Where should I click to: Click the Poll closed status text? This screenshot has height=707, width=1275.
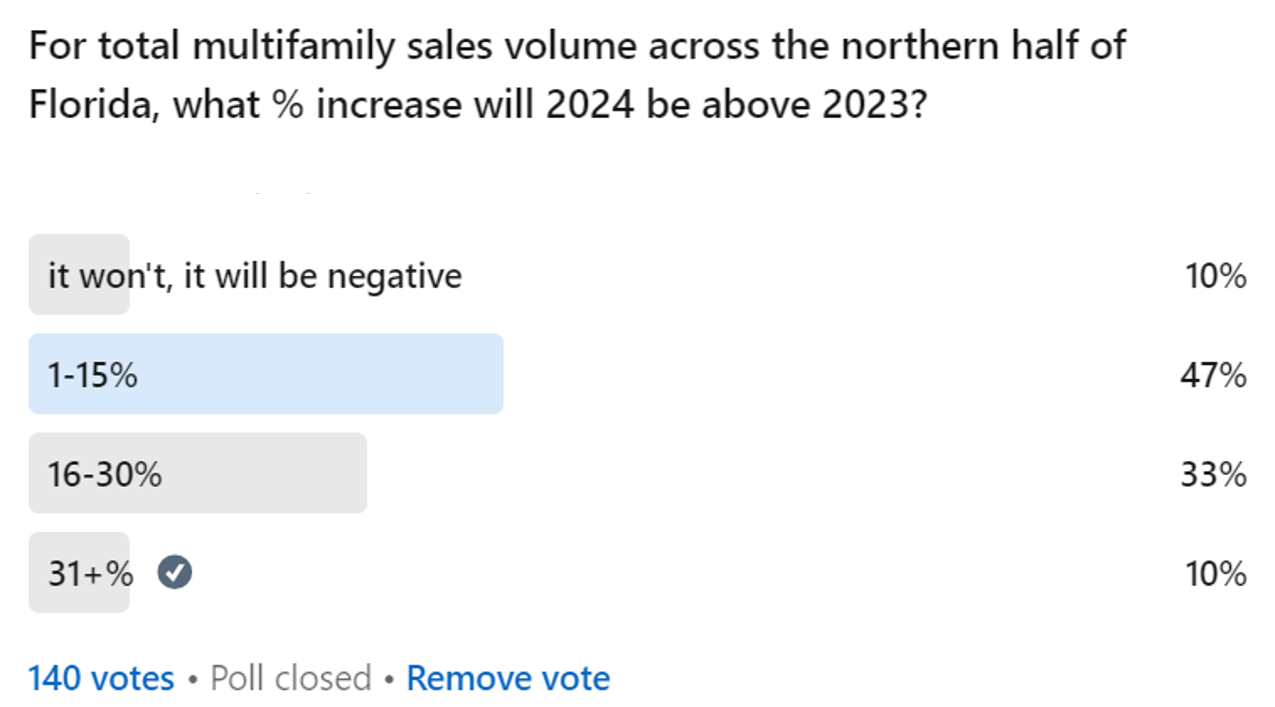tap(290, 678)
